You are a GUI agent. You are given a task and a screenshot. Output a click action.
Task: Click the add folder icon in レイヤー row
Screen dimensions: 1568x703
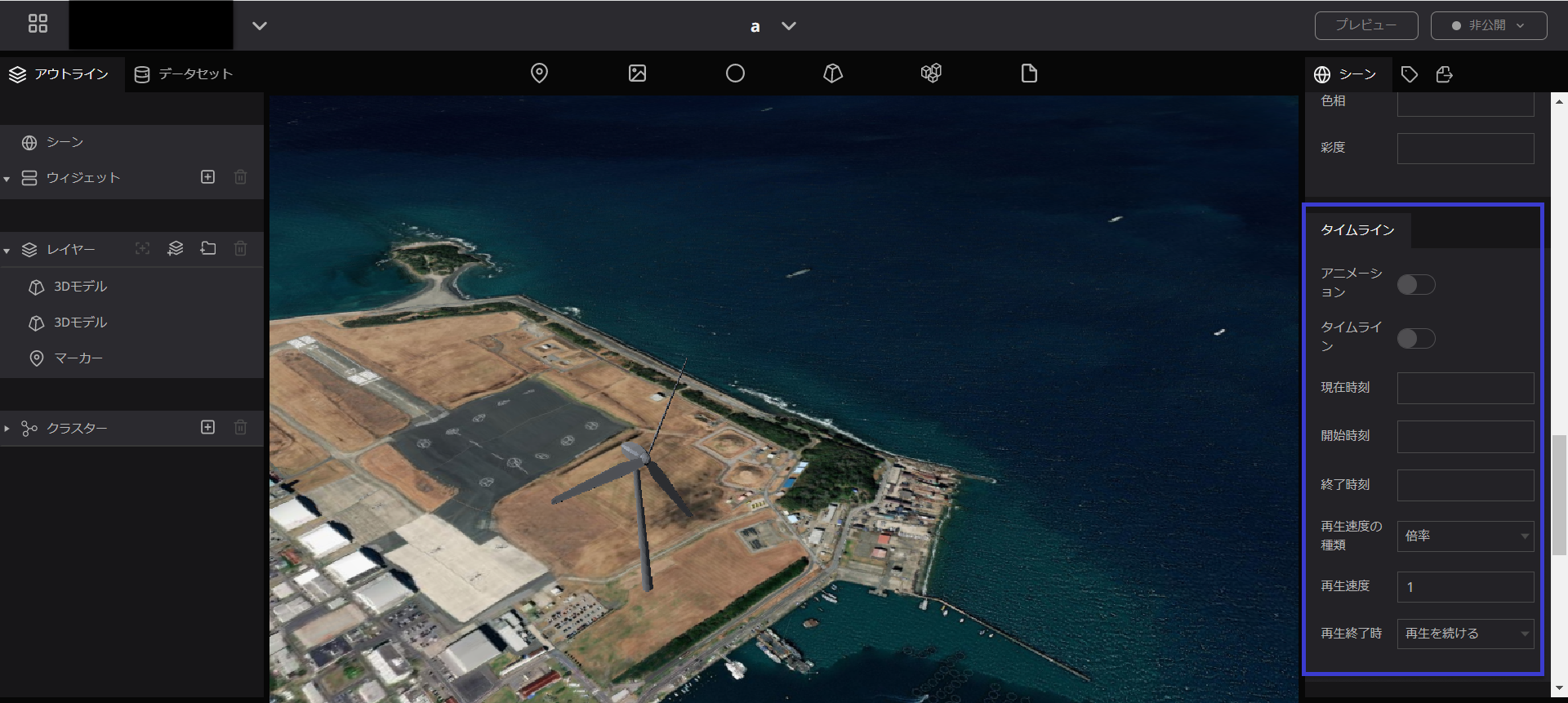208,248
